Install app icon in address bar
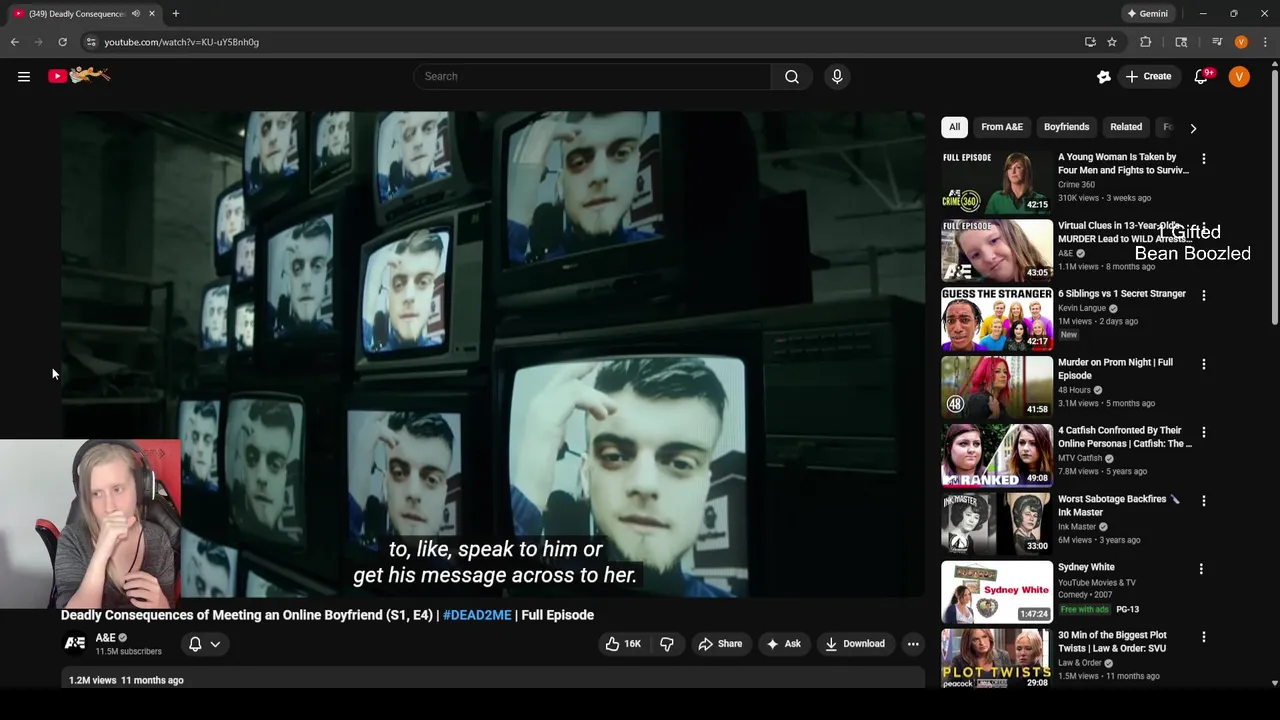Screen dimensions: 1280x720 click(x=1090, y=42)
